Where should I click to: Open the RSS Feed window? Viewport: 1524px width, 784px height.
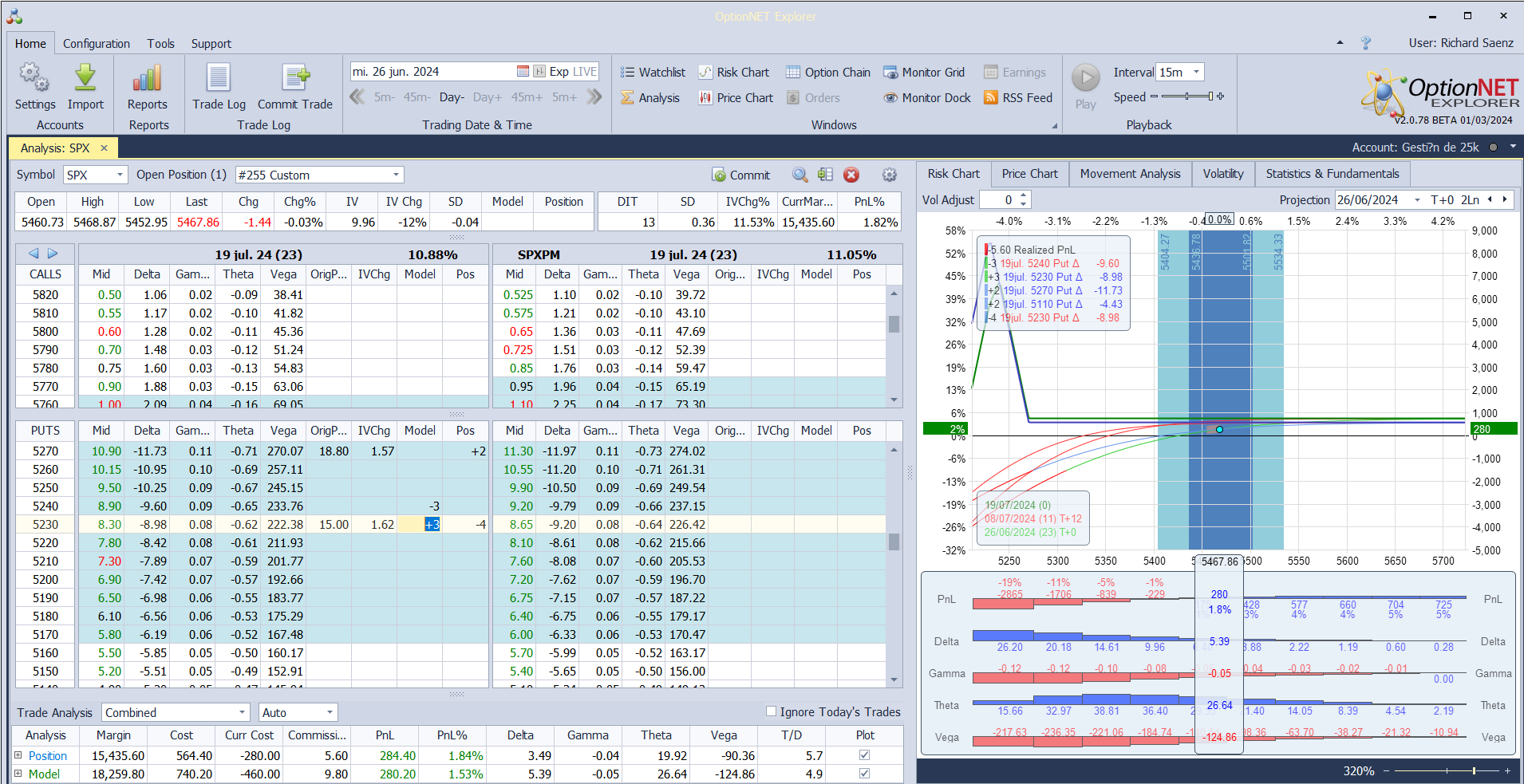(1017, 98)
